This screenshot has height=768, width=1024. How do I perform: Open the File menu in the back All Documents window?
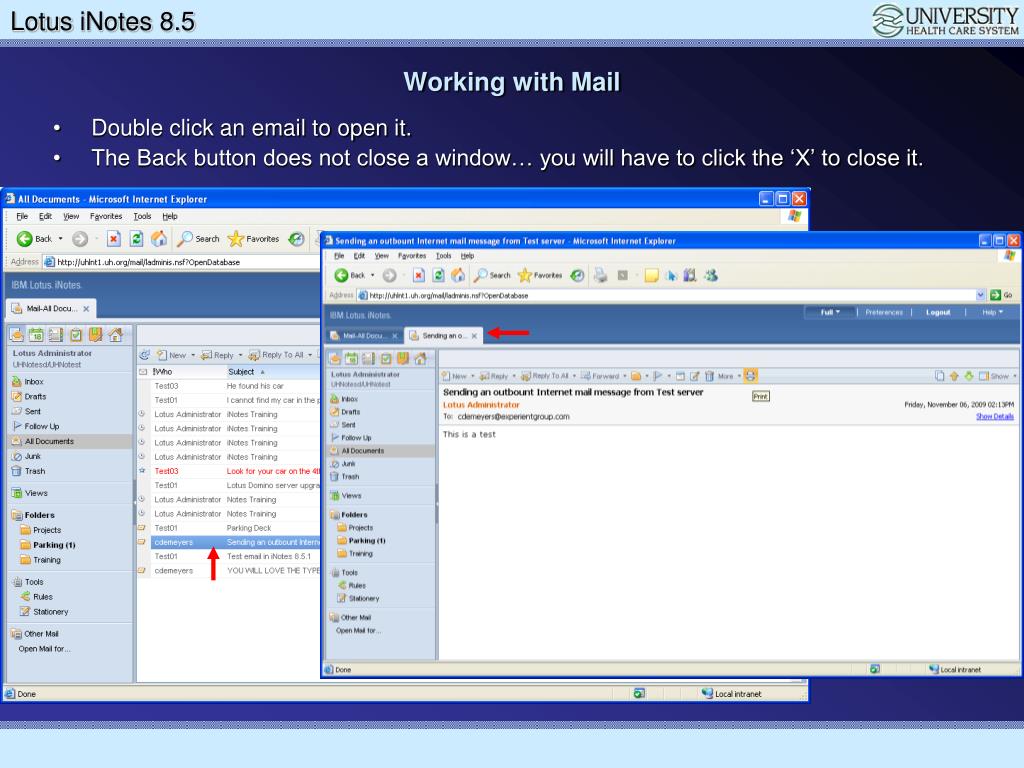tap(22, 216)
